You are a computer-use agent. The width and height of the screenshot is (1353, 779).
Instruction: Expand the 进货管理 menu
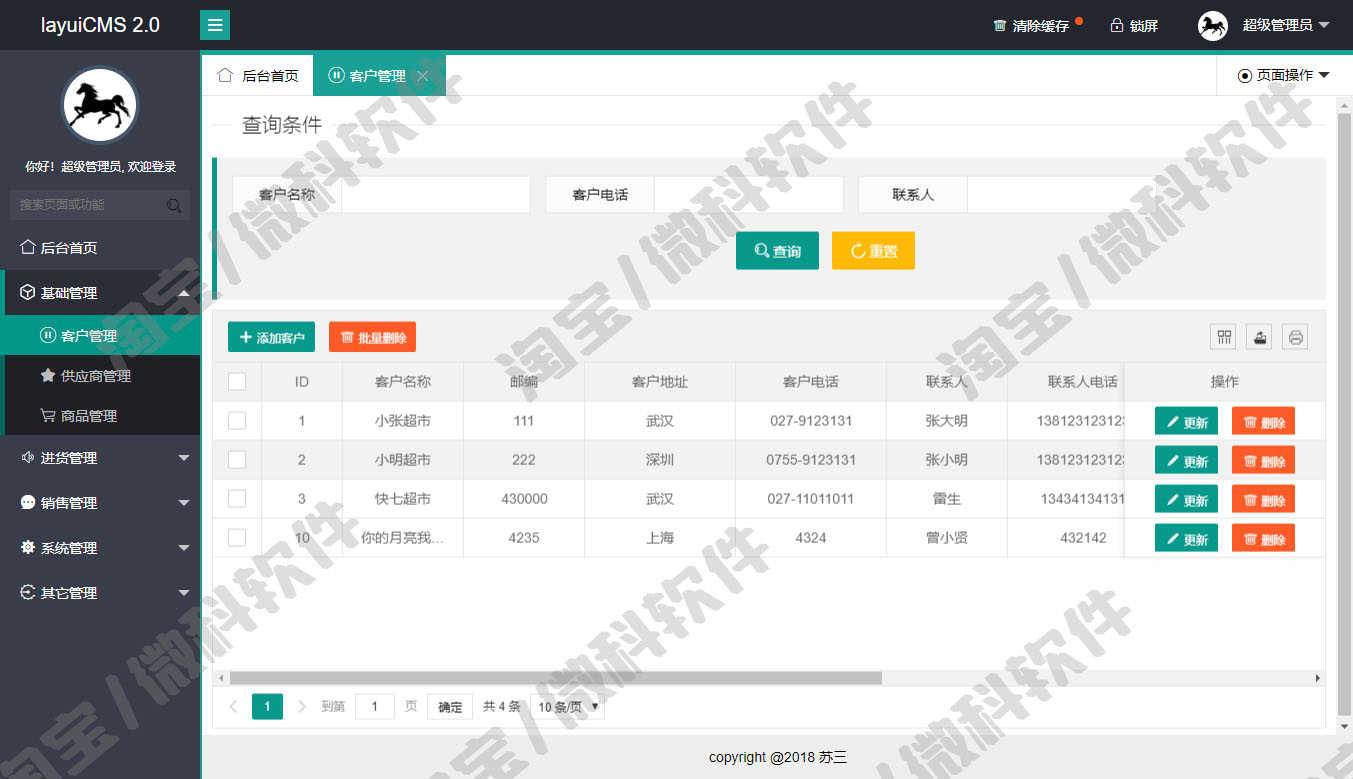point(100,458)
